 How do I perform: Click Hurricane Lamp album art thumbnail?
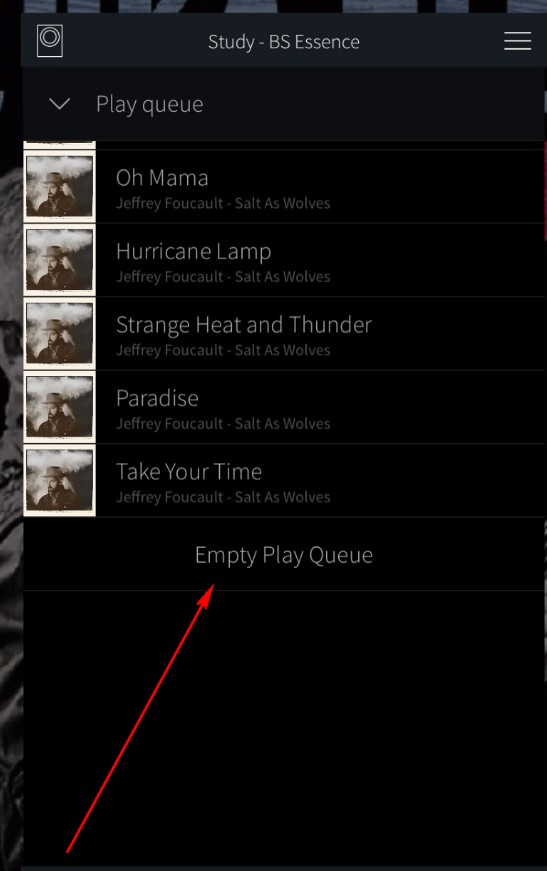pos(59,260)
